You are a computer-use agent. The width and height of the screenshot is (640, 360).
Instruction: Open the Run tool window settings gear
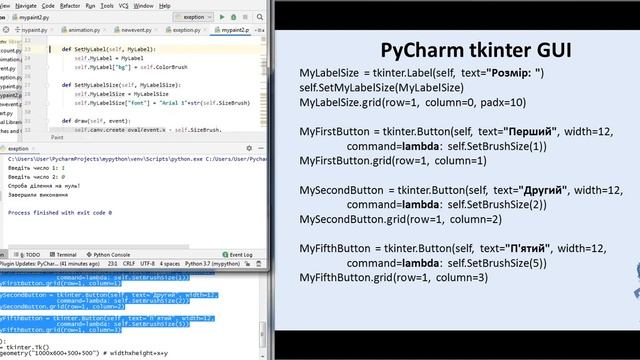[x=249, y=148]
